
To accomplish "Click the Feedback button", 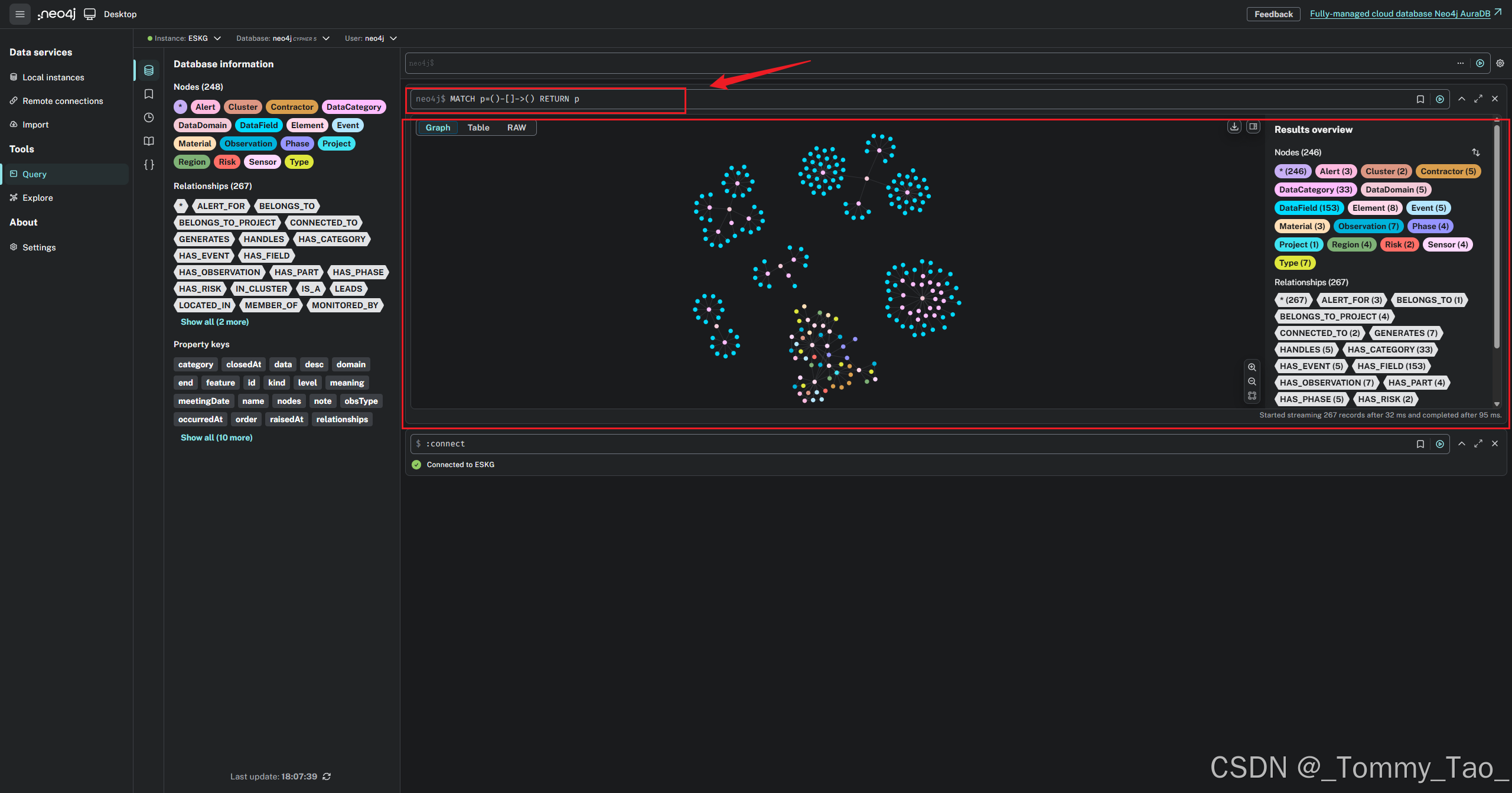I will [1273, 14].
